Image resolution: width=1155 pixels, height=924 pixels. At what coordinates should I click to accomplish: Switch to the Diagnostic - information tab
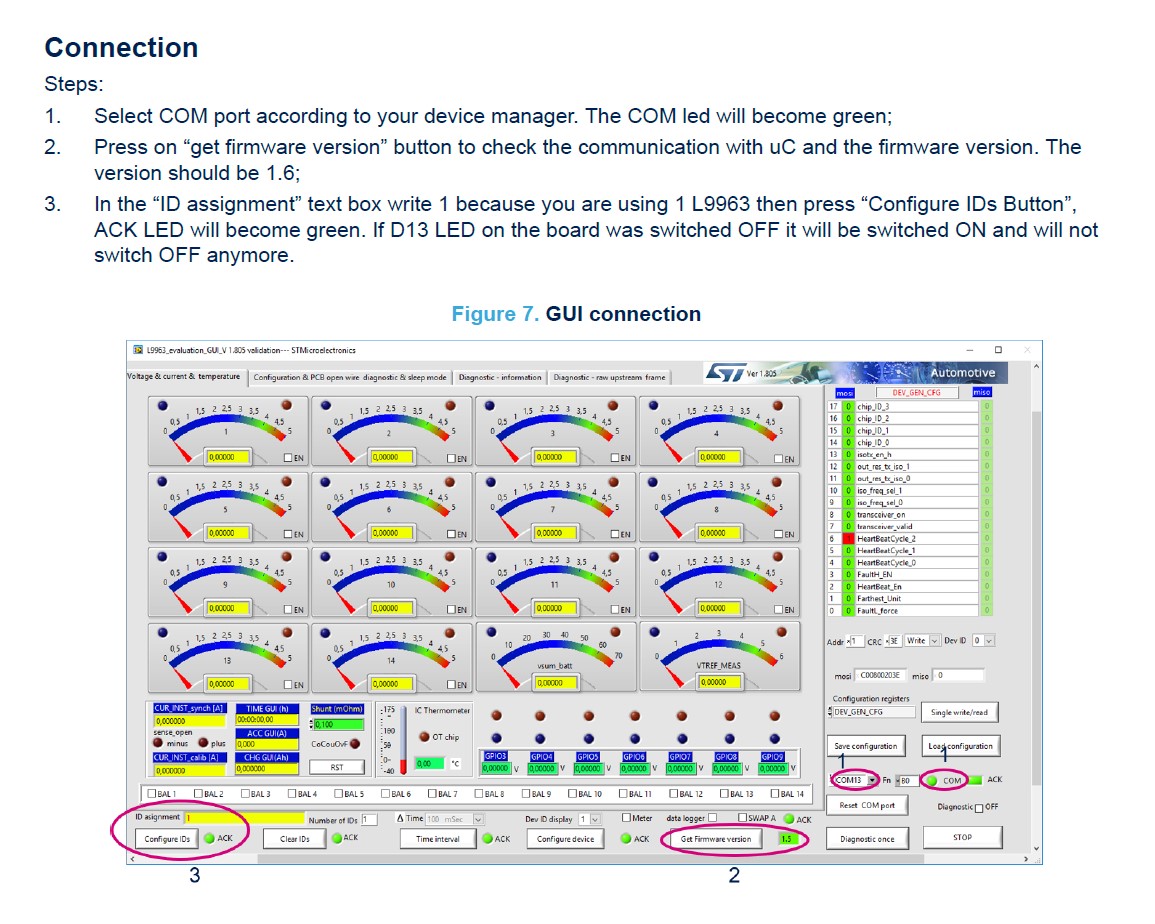pos(500,377)
